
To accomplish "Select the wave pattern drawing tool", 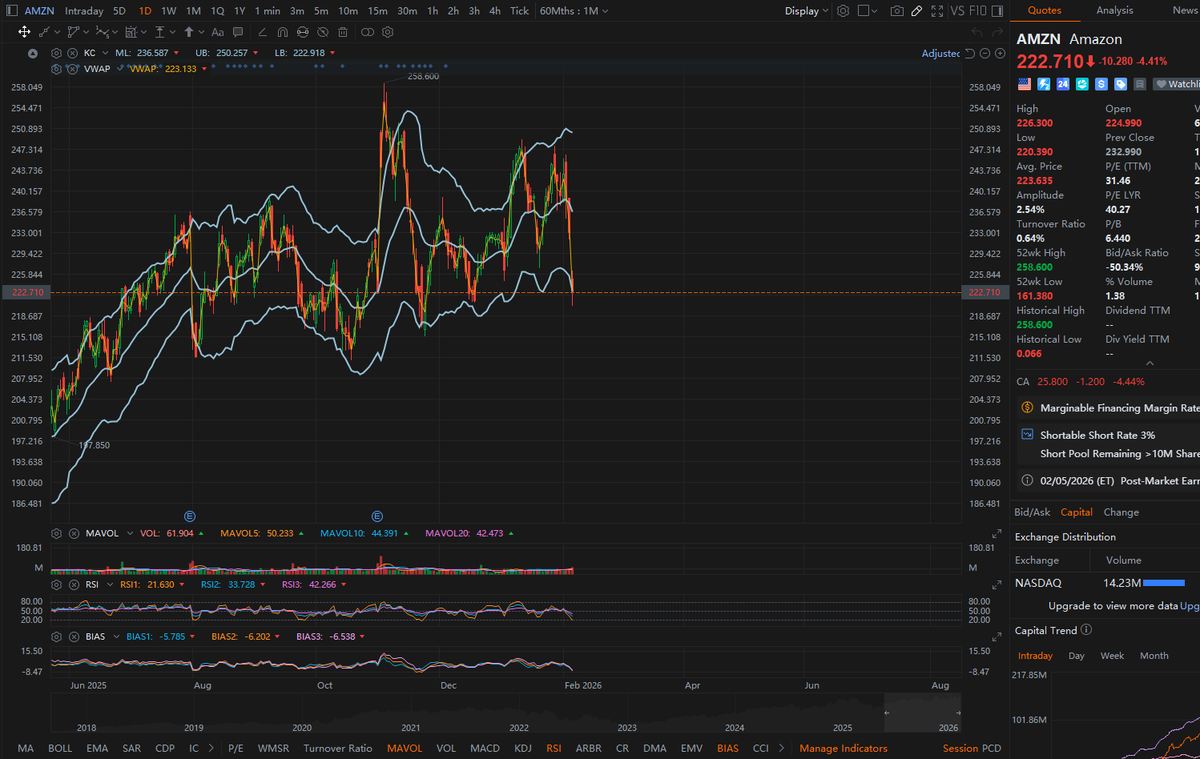I will (x=101, y=32).
